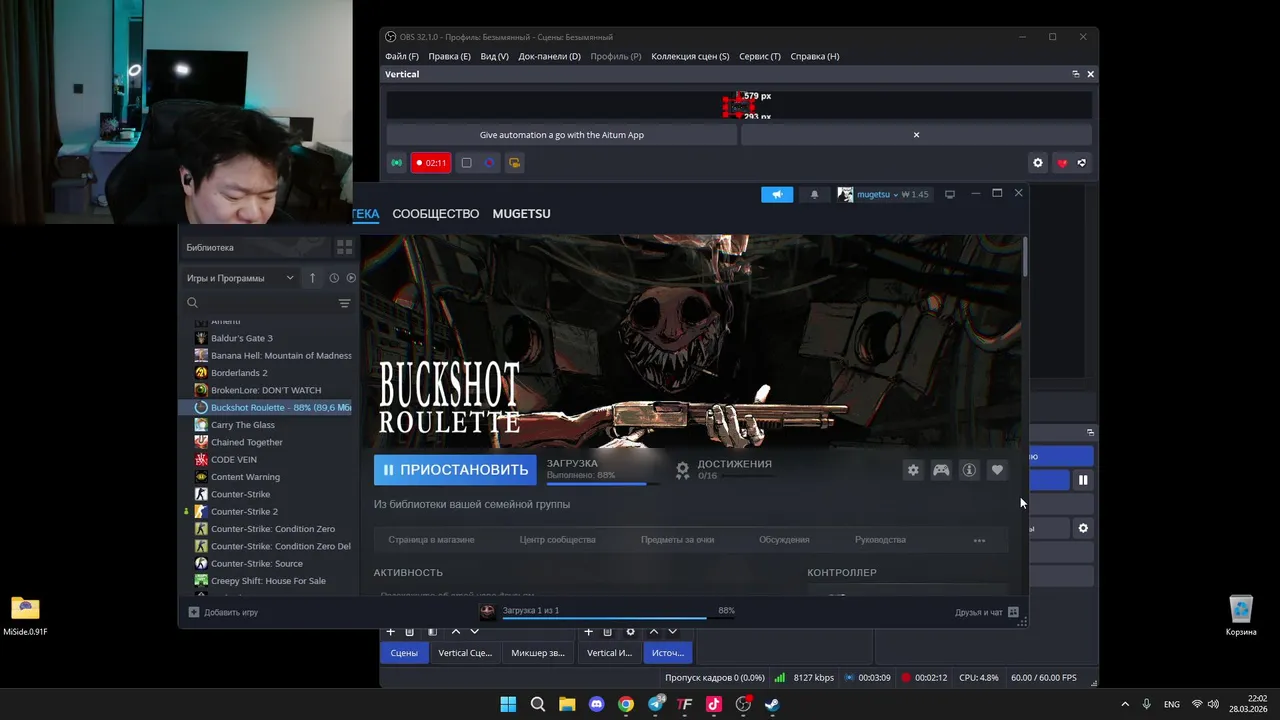Click Добавить игру button
The height and width of the screenshot is (720, 1280).
tap(223, 612)
